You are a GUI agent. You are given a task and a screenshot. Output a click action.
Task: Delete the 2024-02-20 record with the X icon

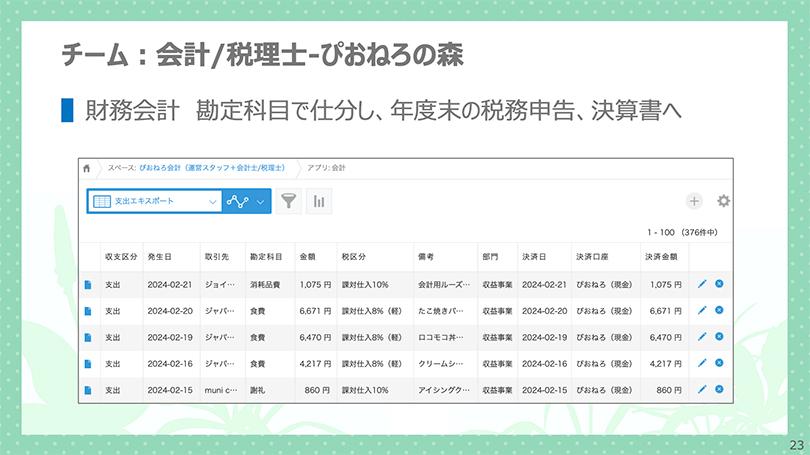(x=719, y=310)
